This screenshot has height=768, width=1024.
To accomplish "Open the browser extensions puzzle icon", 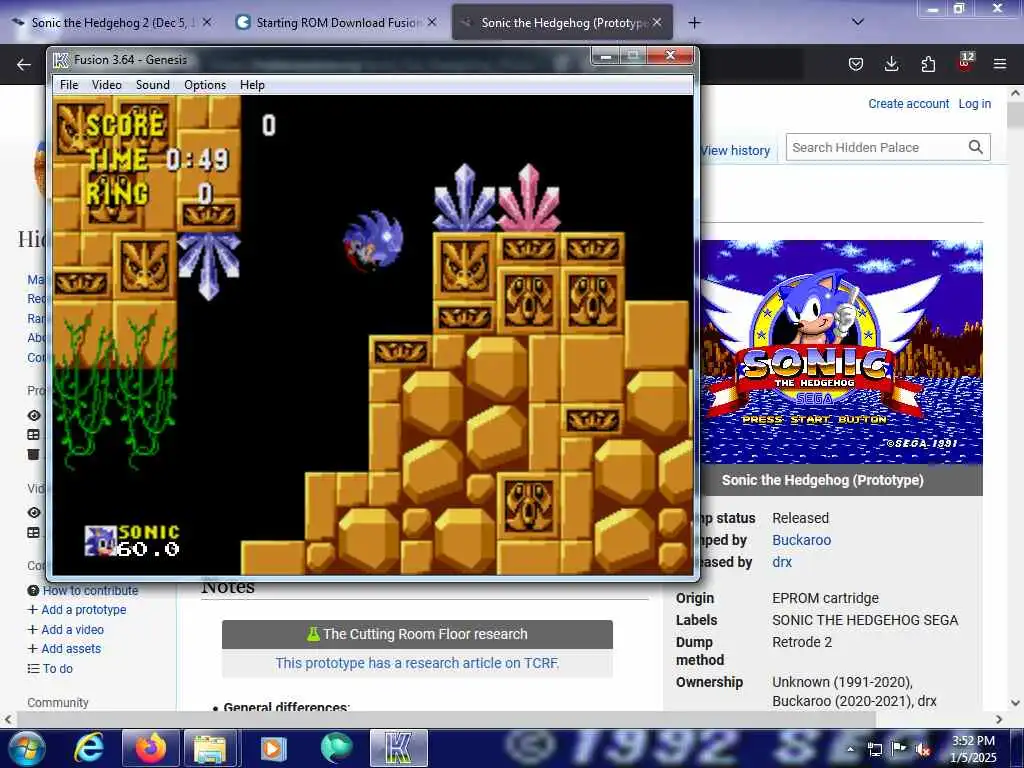I will coord(928,64).
